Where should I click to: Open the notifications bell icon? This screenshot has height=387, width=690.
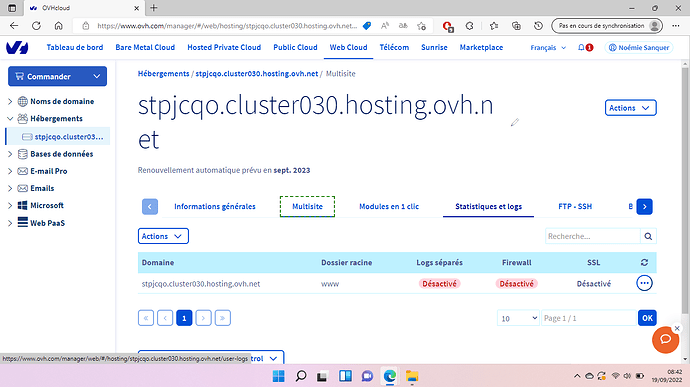click(582, 48)
